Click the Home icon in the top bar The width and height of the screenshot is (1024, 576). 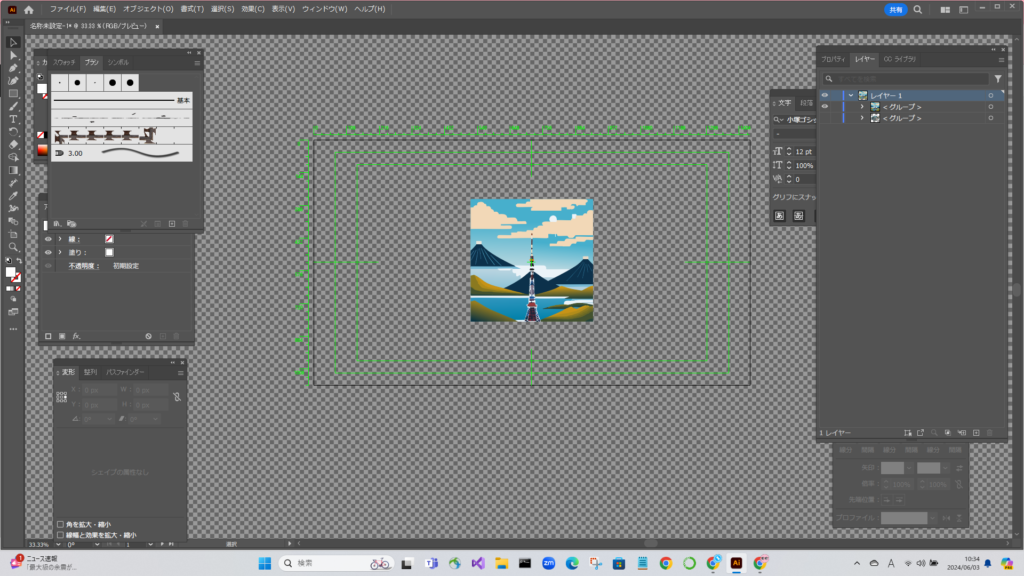coord(29,9)
